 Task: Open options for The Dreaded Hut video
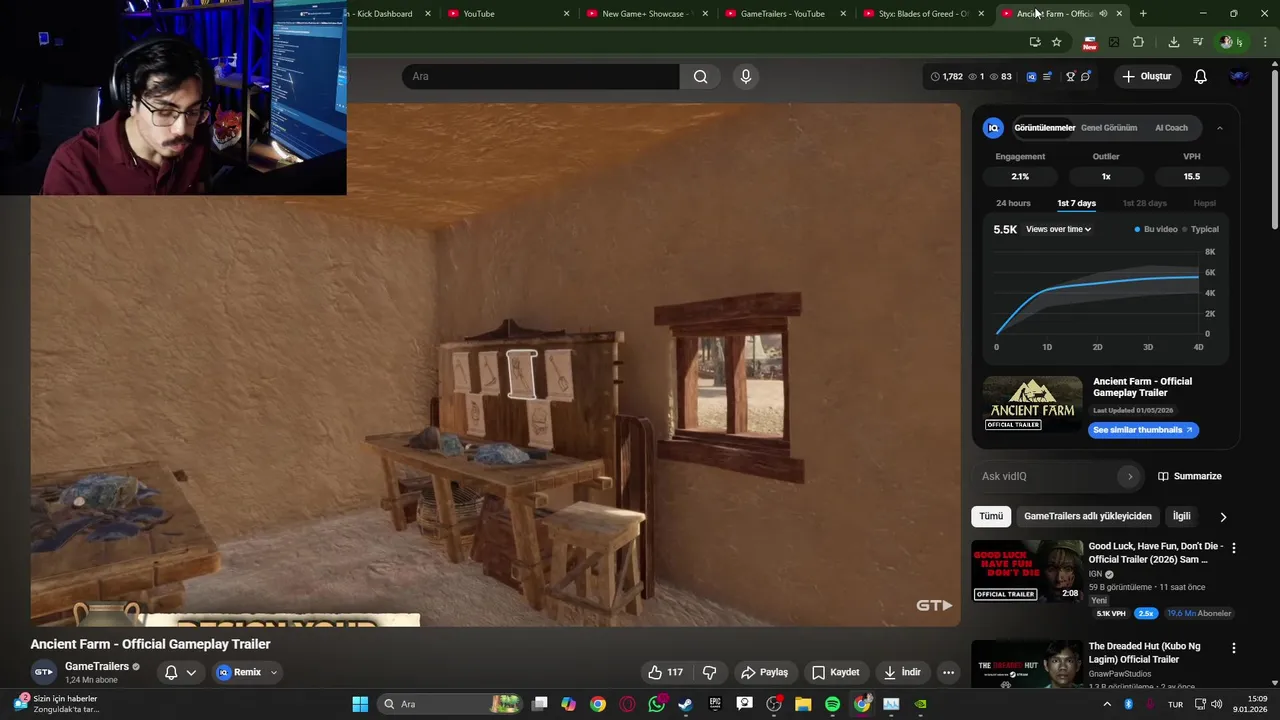tap(1233, 648)
